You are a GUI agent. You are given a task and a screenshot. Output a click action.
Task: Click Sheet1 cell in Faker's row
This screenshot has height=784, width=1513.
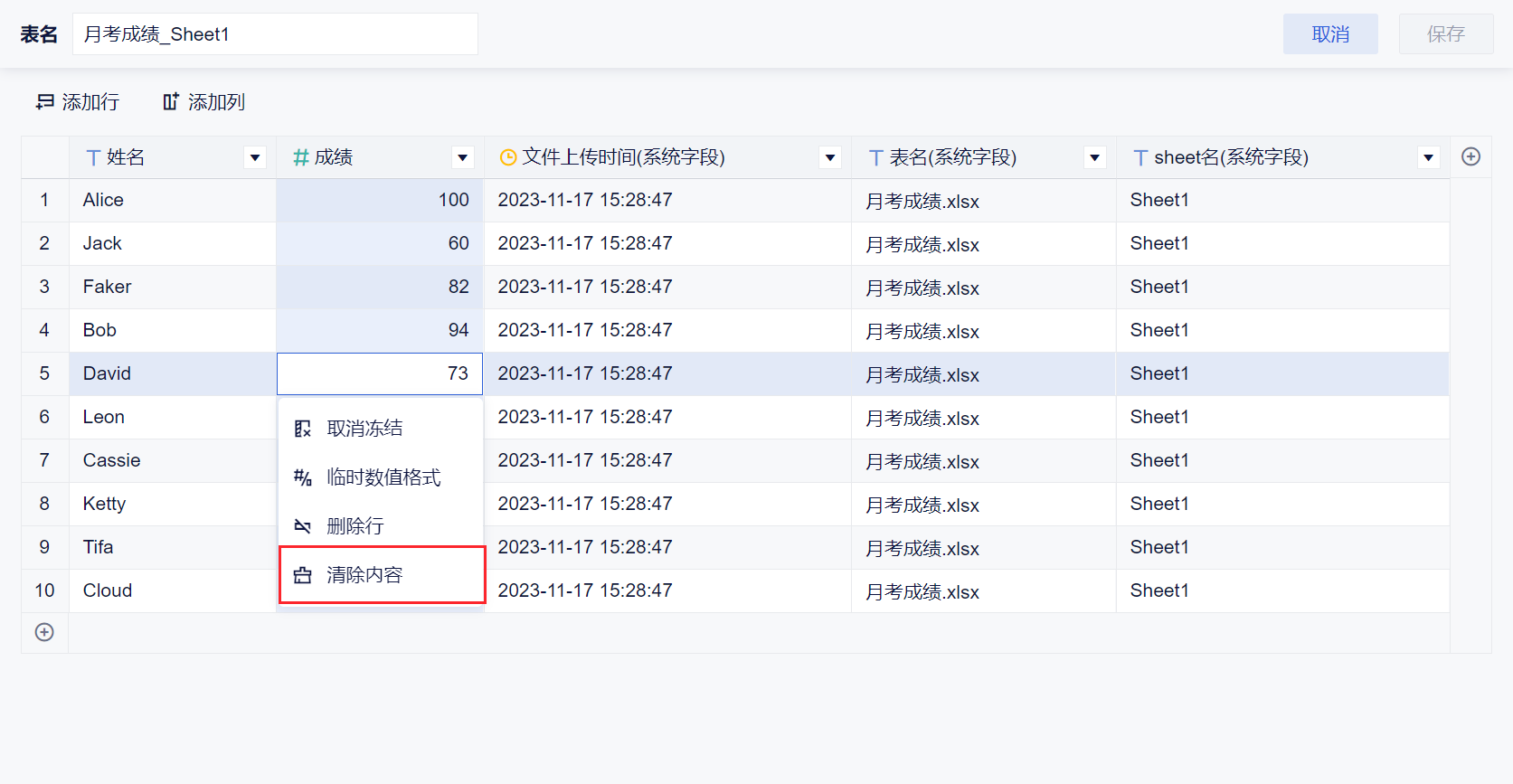pyautogui.click(x=1282, y=287)
